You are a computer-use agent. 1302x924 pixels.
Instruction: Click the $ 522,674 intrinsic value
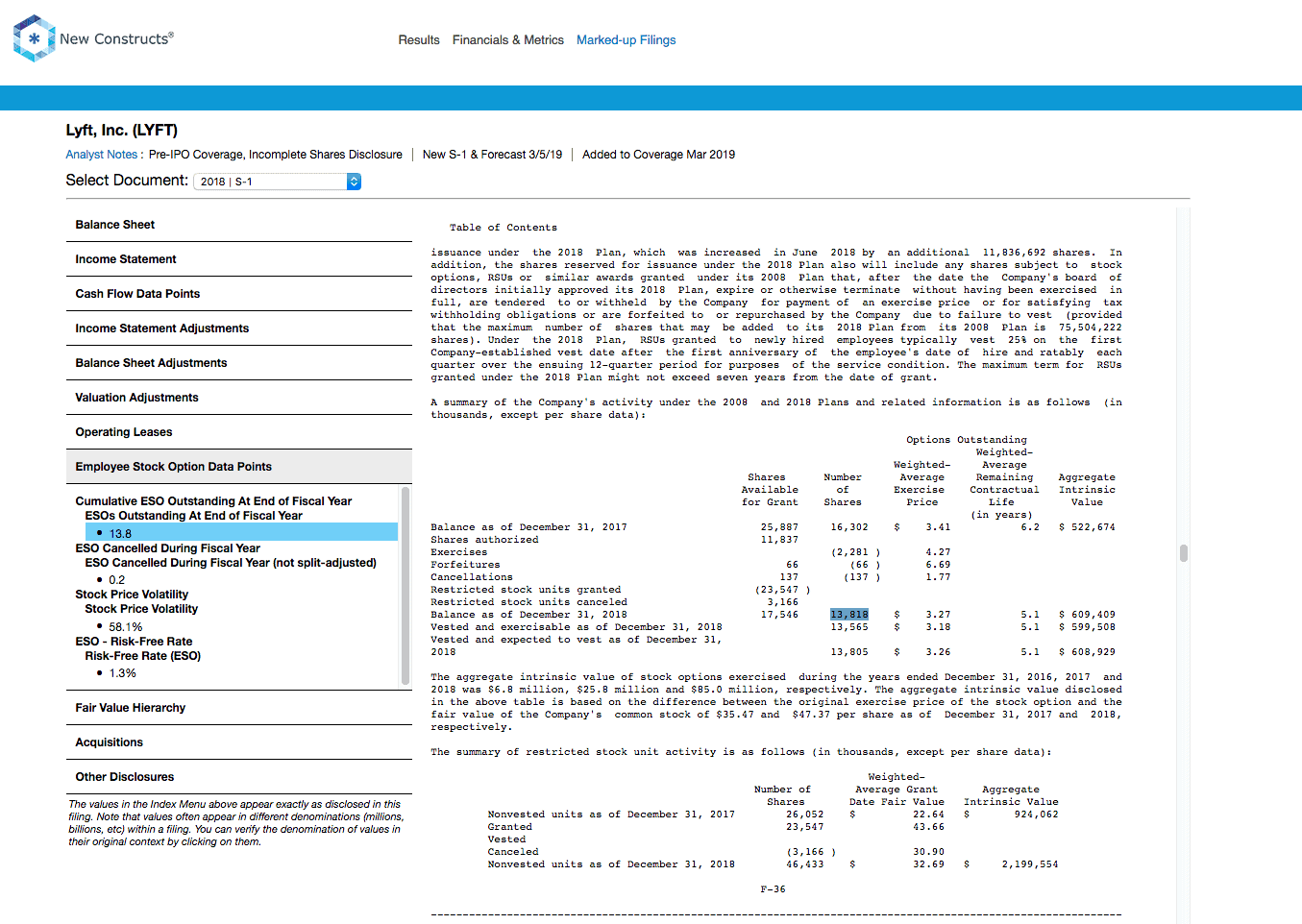pyautogui.click(x=1087, y=527)
